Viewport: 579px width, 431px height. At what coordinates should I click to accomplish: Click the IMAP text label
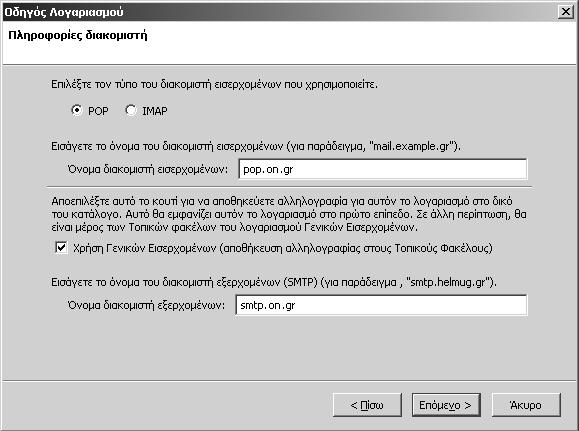155,111
